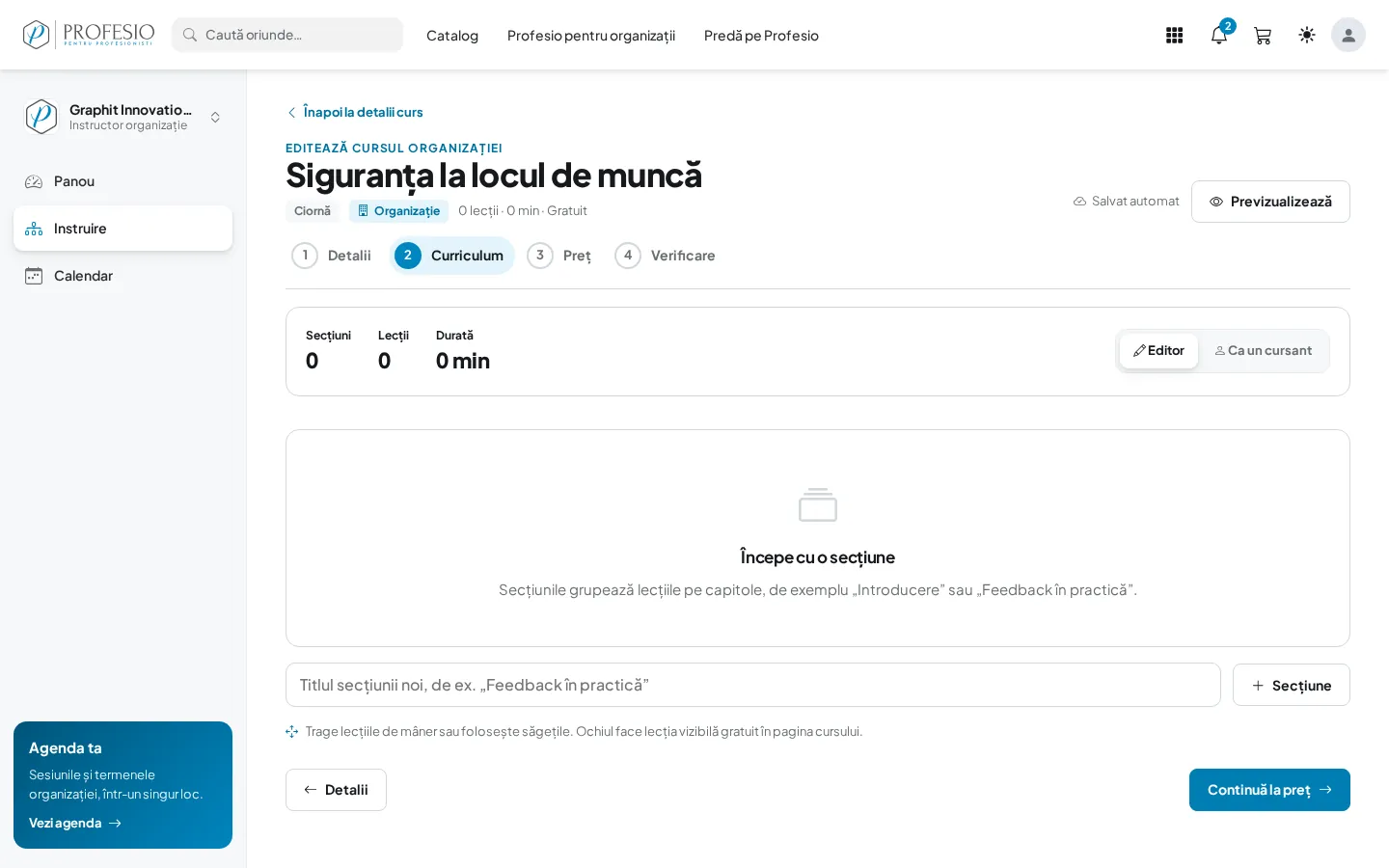Open the apps grid menu
The image size is (1389, 868).
click(x=1174, y=36)
